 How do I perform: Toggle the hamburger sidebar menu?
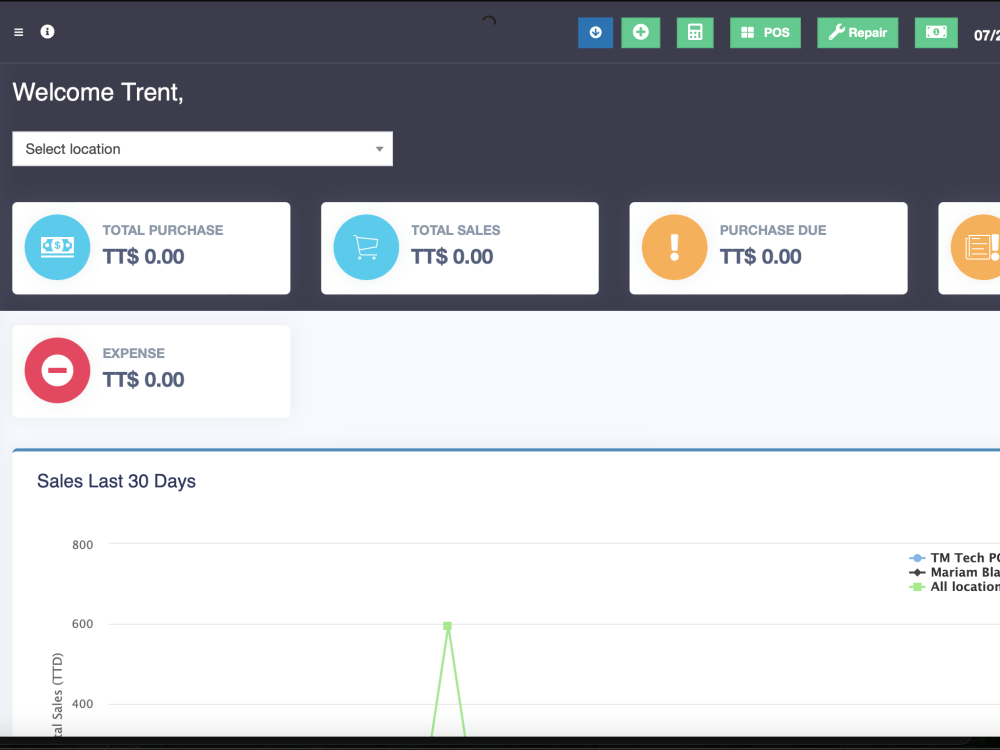(x=18, y=32)
